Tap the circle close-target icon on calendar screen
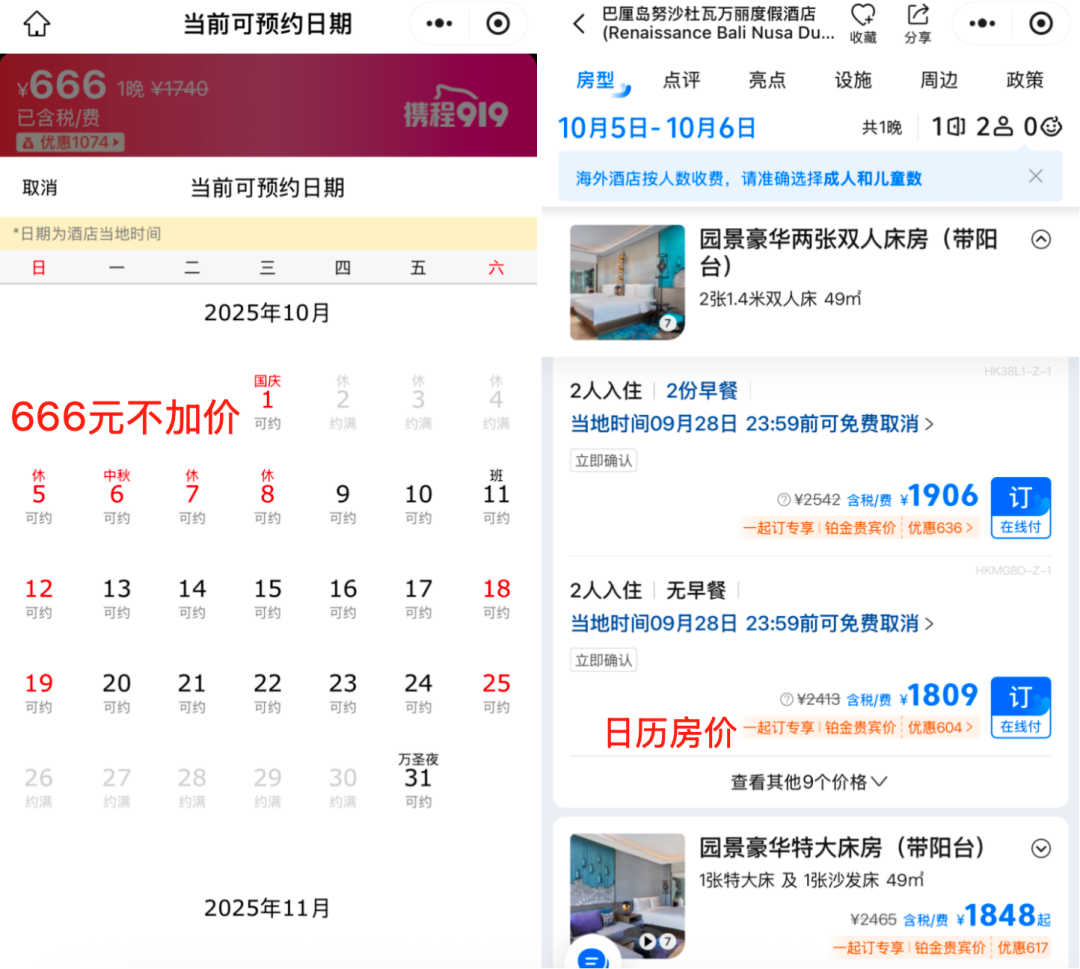The width and height of the screenshot is (1080, 969). pos(498,23)
